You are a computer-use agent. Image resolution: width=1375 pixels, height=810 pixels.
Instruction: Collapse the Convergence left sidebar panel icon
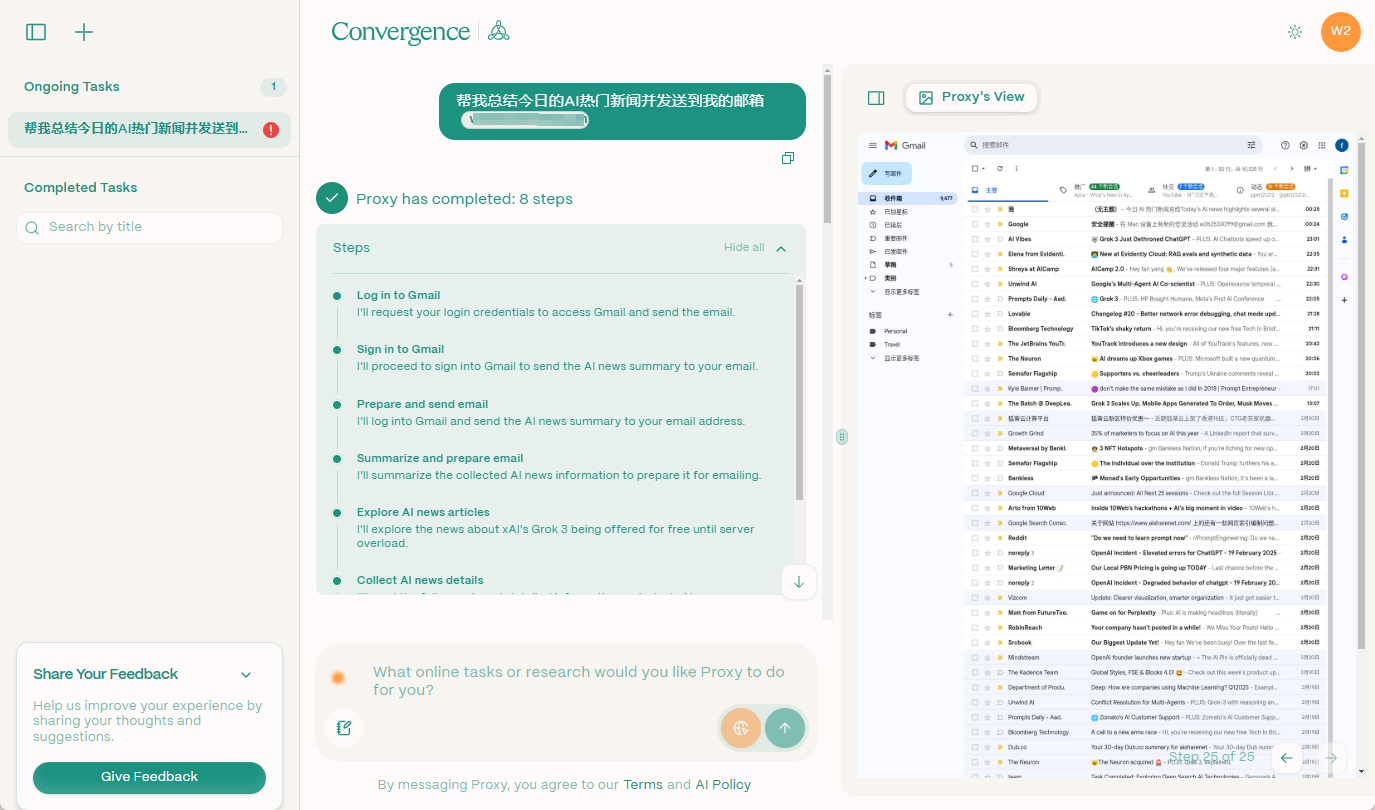(x=36, y=32)
